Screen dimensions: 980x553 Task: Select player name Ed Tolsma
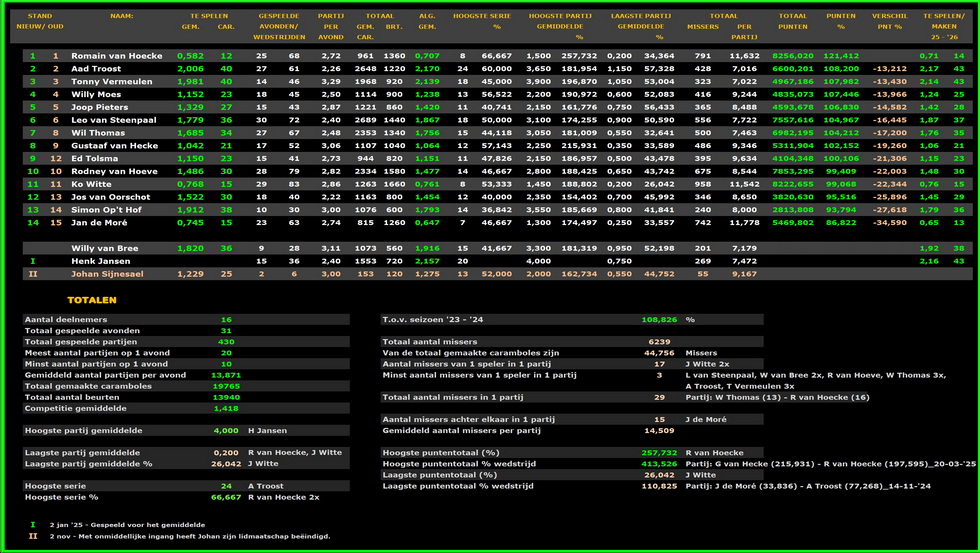(x=94, y=158)
